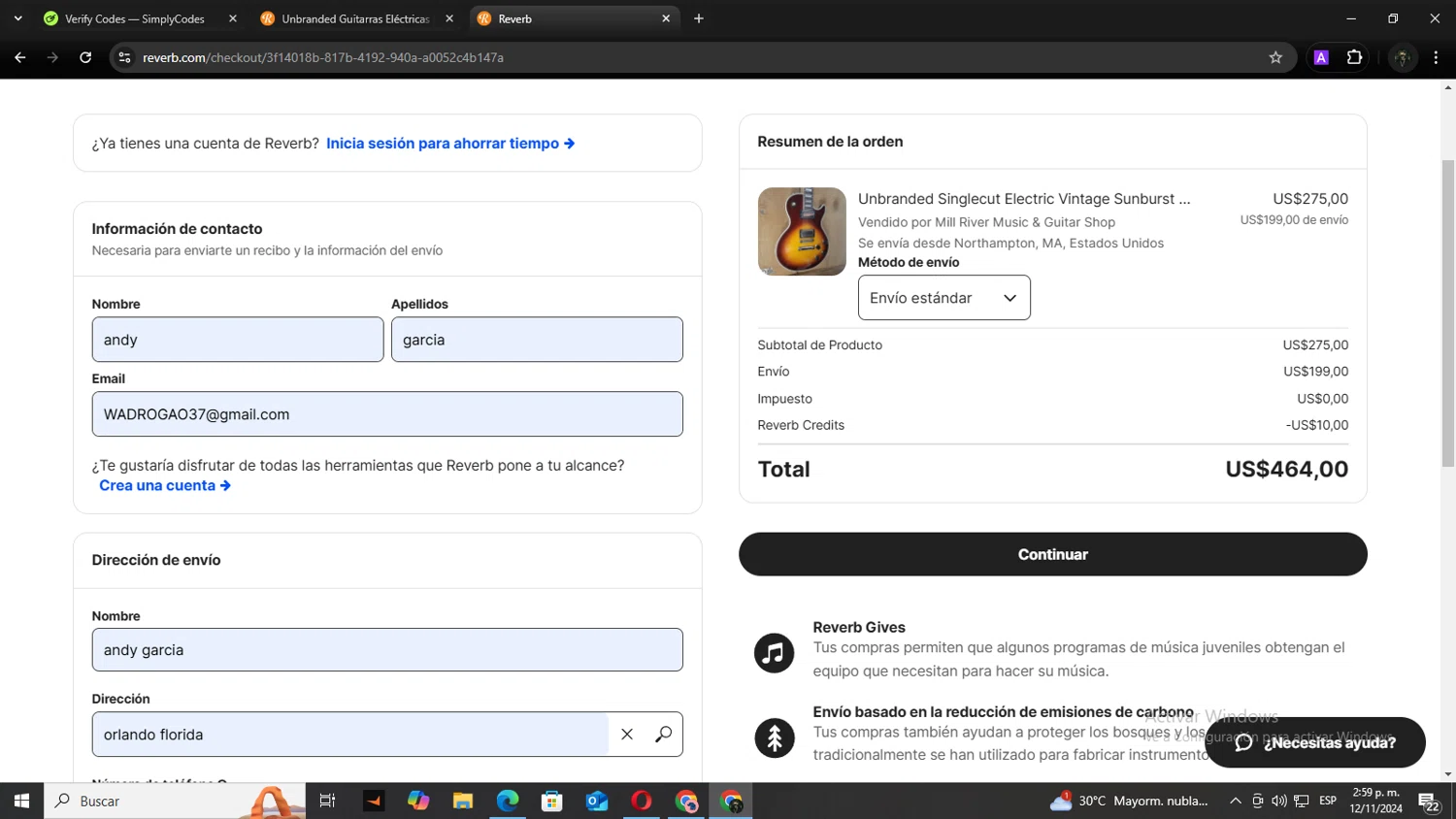
Task: Click the ESP input language indicator
Action: [x=1328, y=801]
